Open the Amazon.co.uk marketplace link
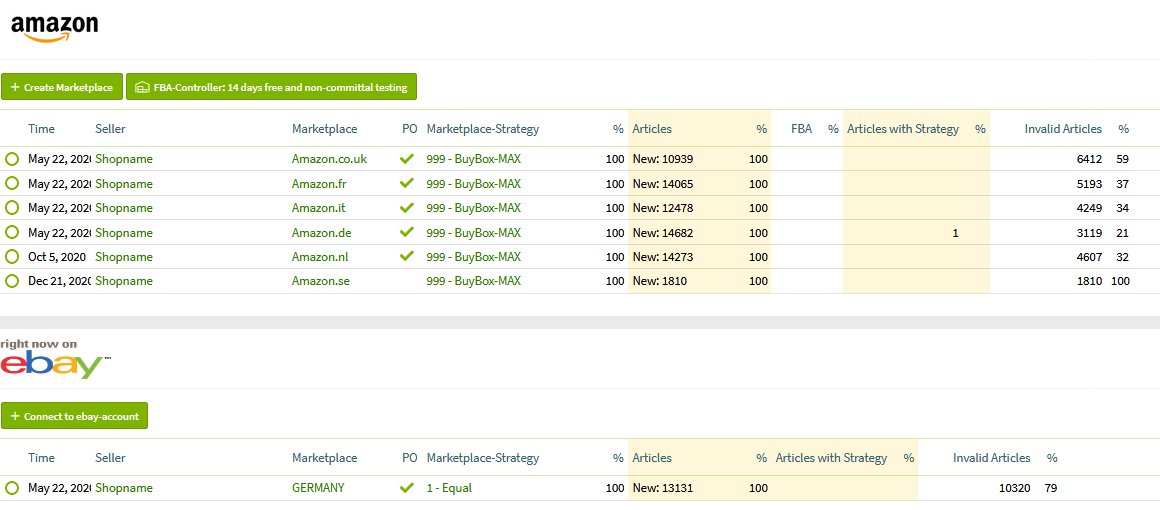Screen dimensions: 1160x510 tap(329, 159)
